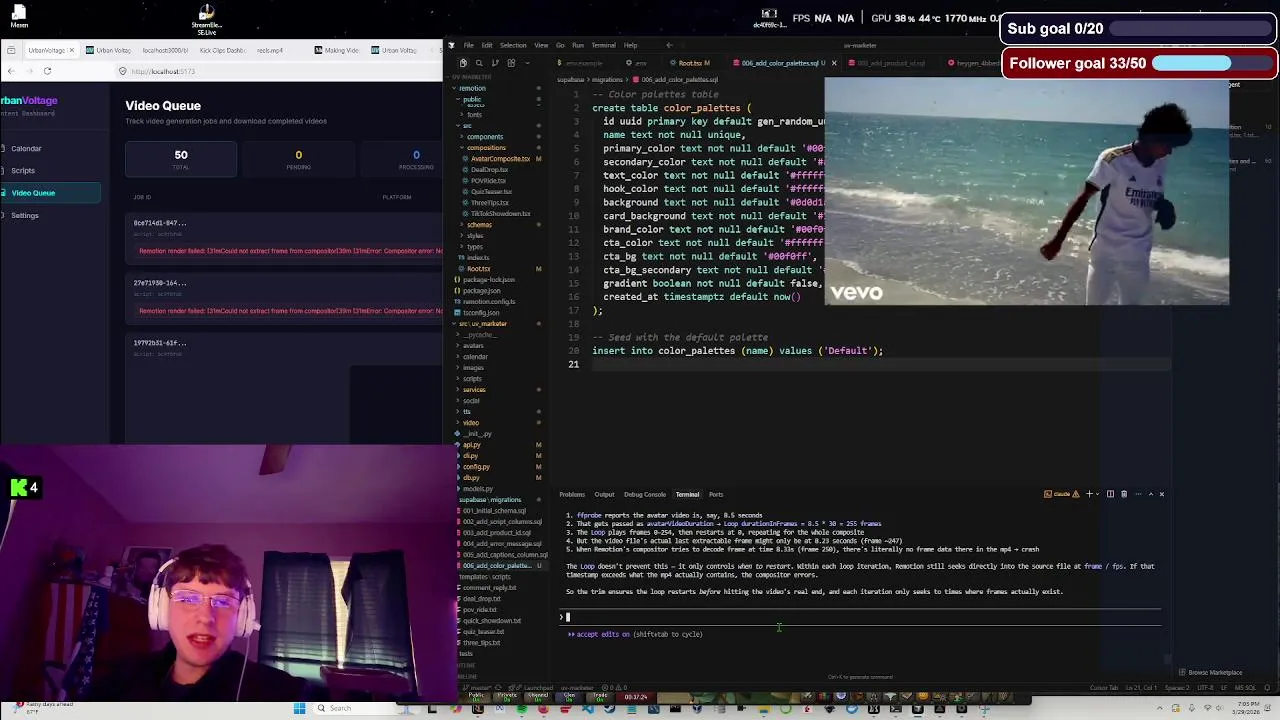Image resolution: width=1280 pixels, height=720 pixels.
Task: Open config.py in explorer
Action: click(476, 467)
